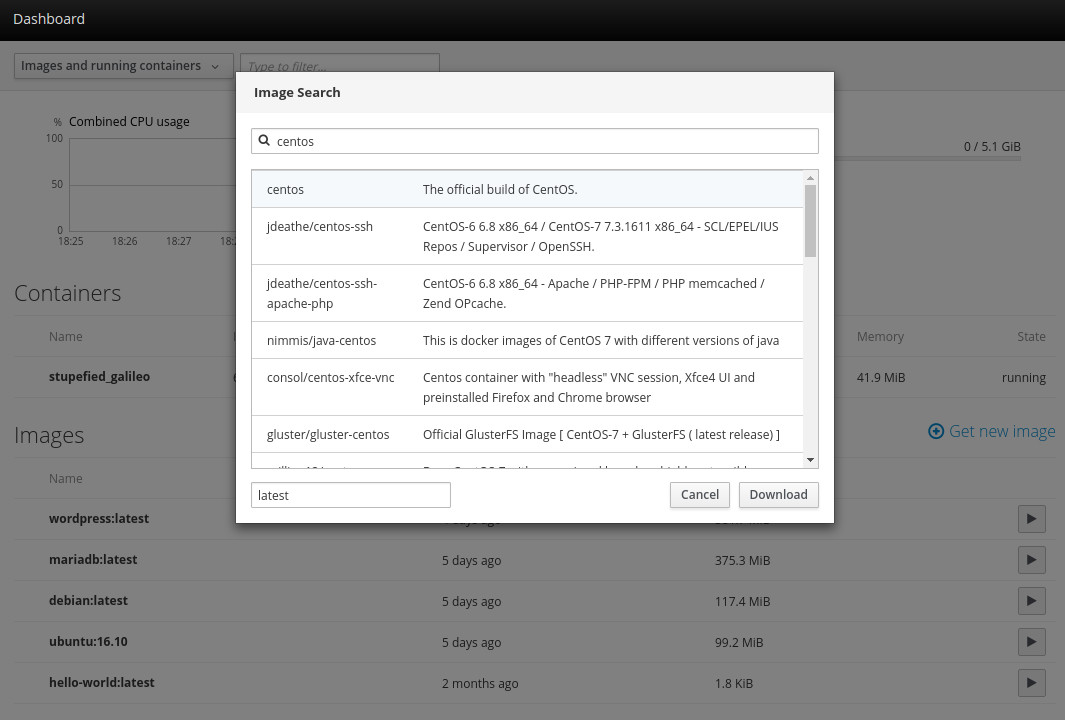Click the 2 months ago date for hello-world
Viewport: 1065px width, 720px height.
click(x=480, y=683)
